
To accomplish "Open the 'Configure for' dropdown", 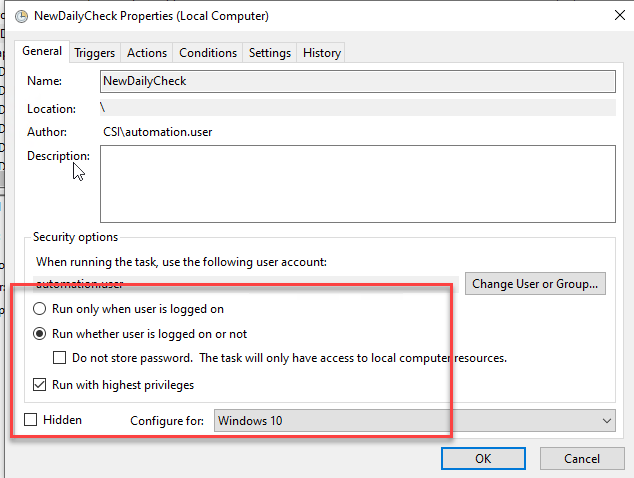I will tap(415, 421).
